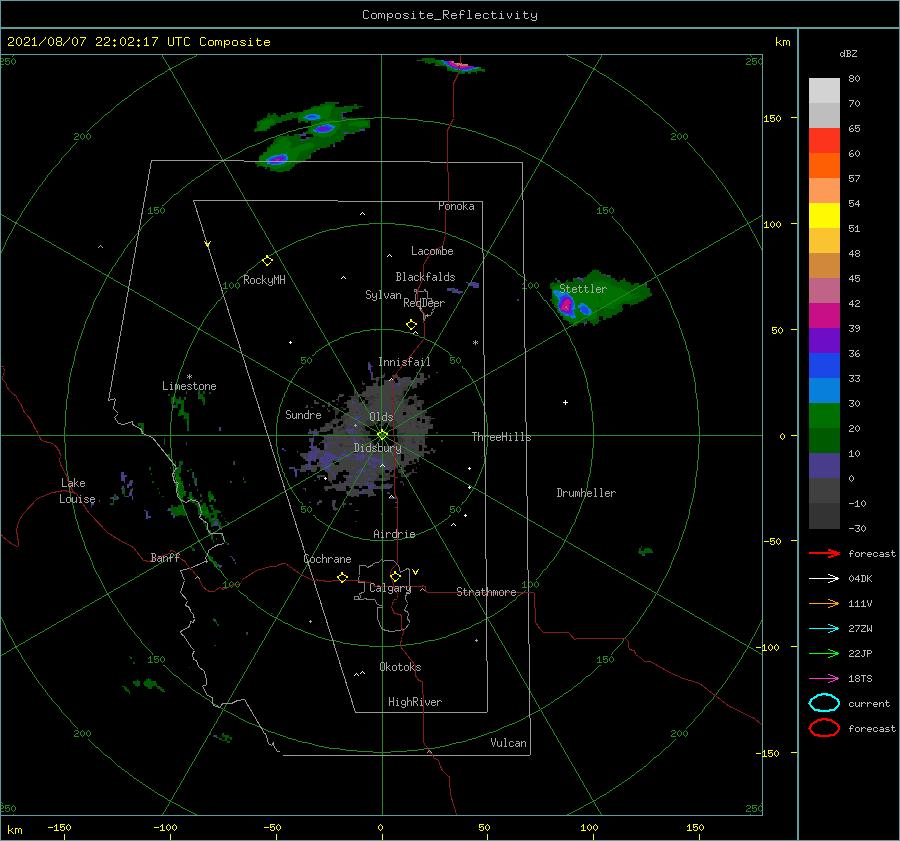Click the red 60–65 dBZ color swatch

pos(824,141)
